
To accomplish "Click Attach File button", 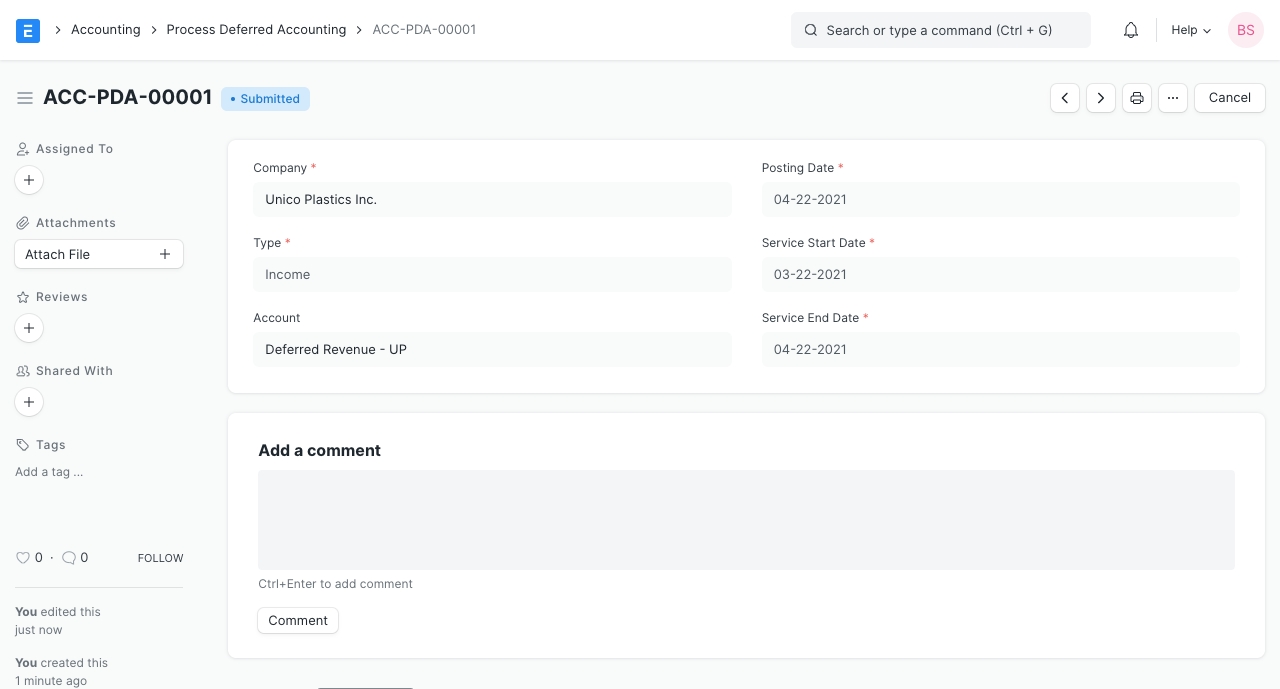I will tap(99, 254).
